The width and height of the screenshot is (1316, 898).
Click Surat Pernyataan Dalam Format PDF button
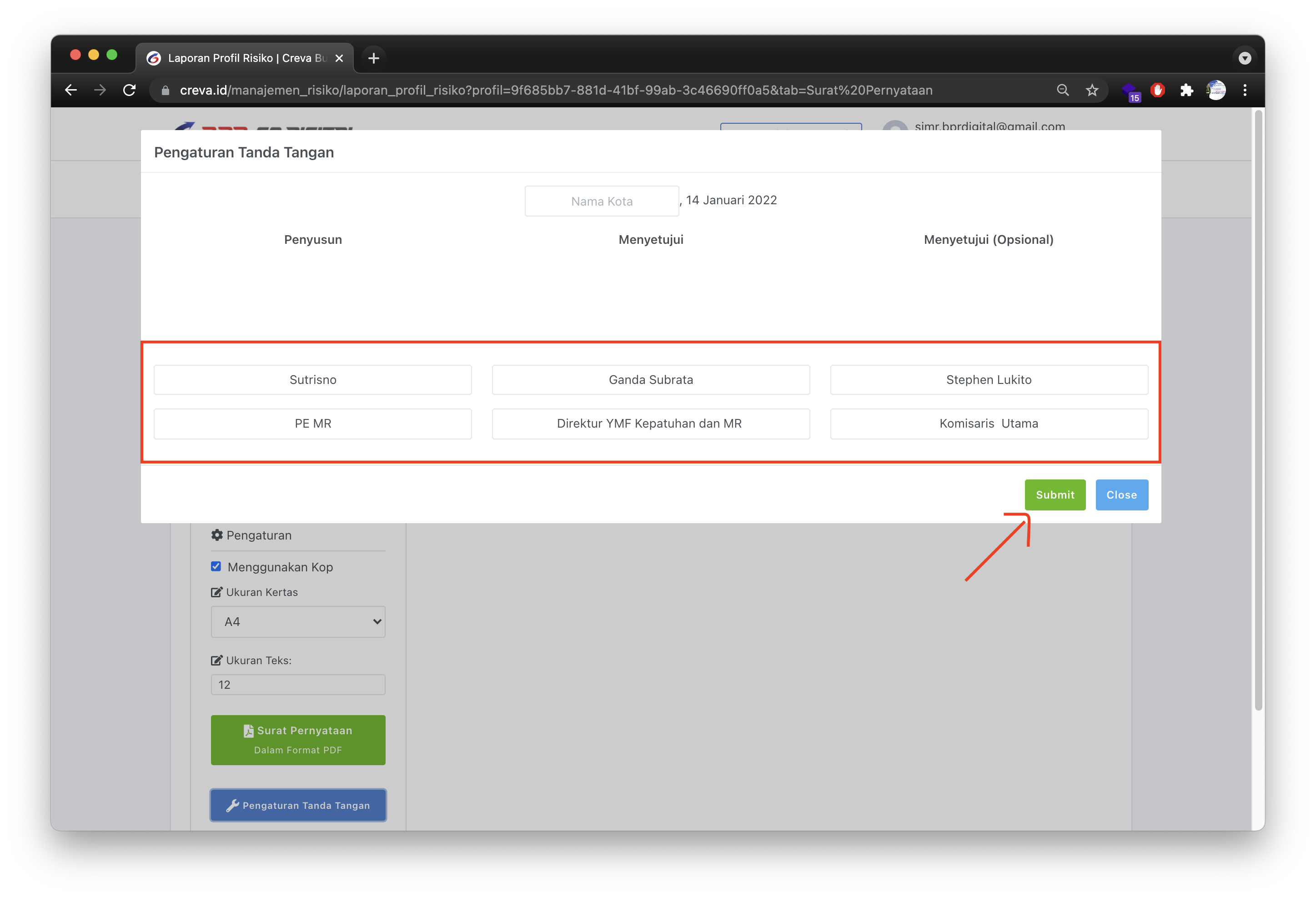[x=298, y=740]
